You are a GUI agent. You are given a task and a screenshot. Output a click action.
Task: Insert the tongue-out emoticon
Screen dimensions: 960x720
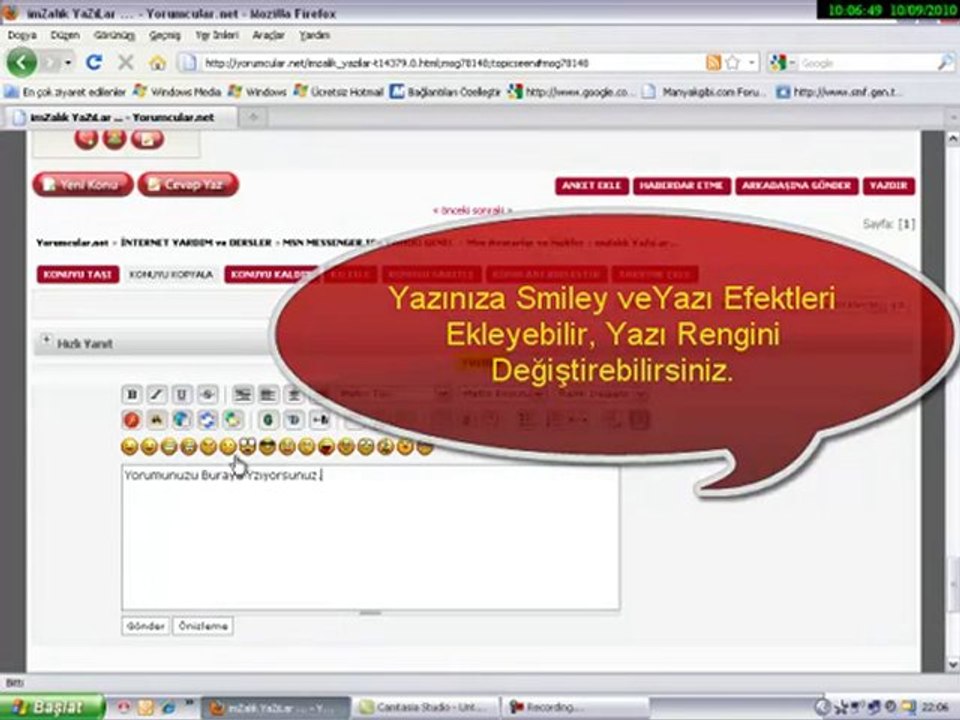(x=326, y=447)
